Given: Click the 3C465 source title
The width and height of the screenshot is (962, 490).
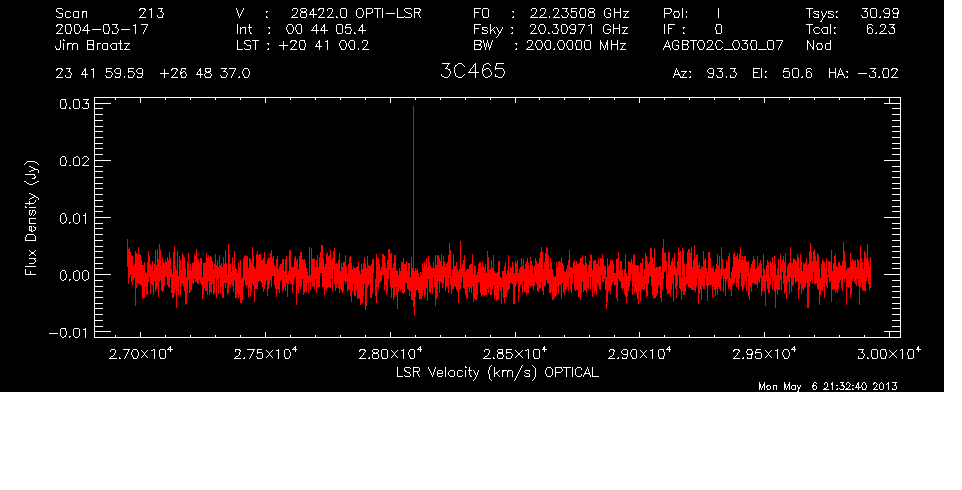Looking at the screenshot, I should click(472, 73).
